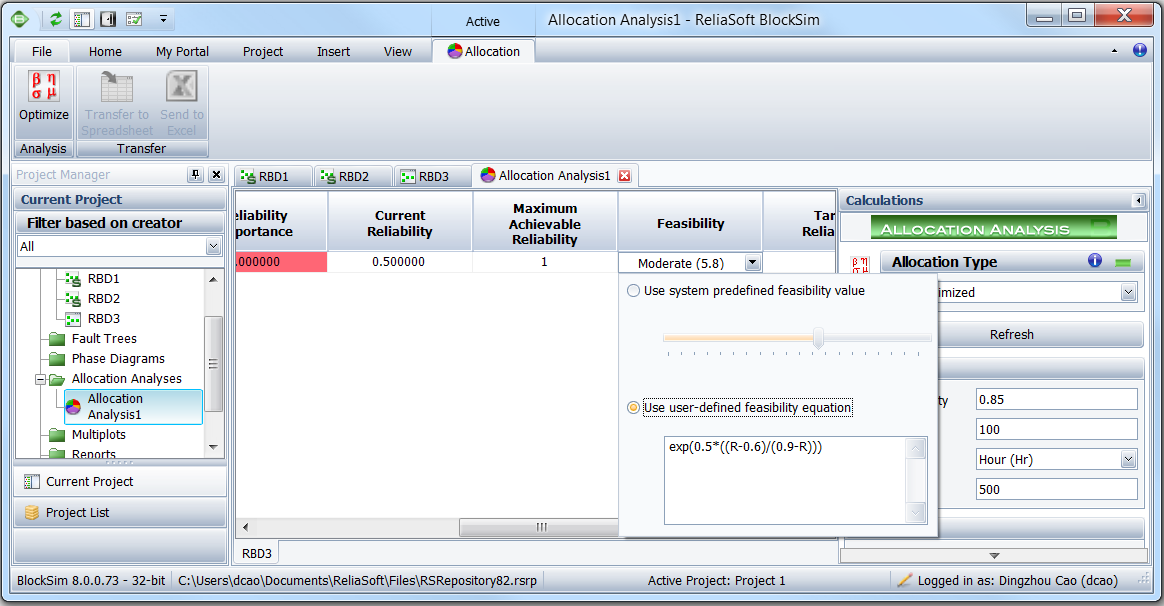Click the Allocation Type info icon
This screenshot has height=606, width=1164.
coord(1095,260)
